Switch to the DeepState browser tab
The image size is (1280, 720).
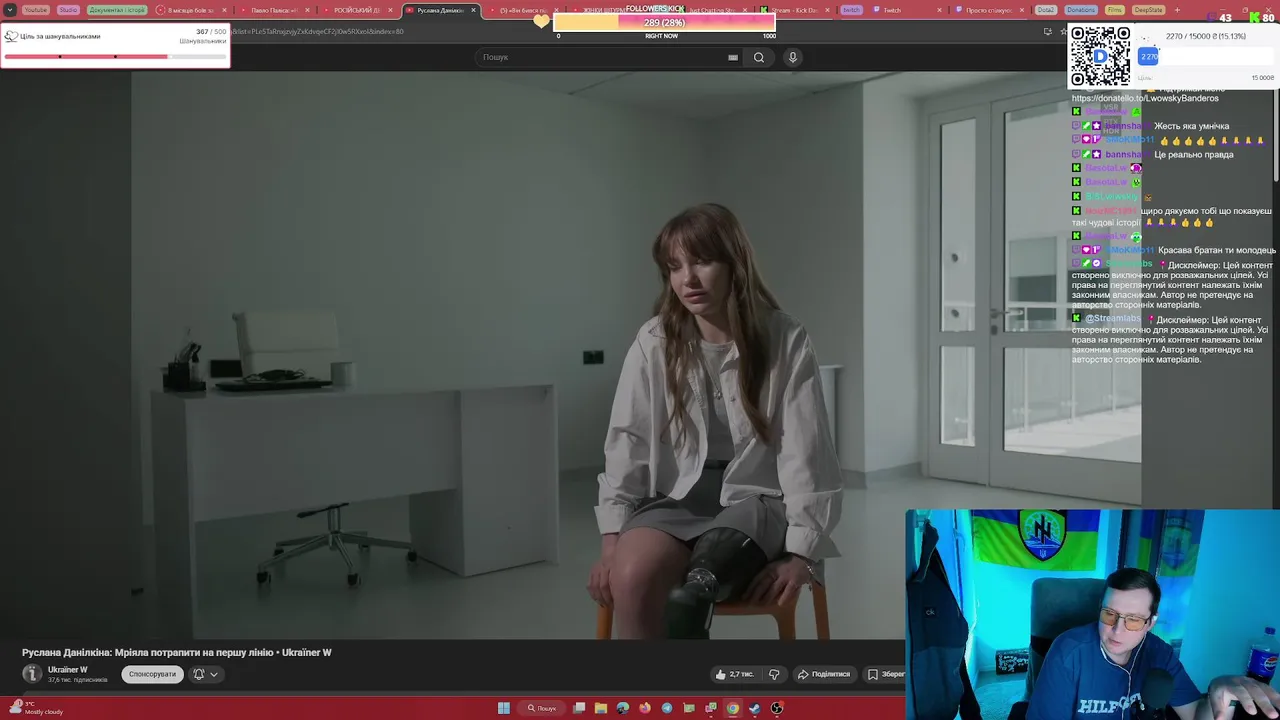point(1148,10)
